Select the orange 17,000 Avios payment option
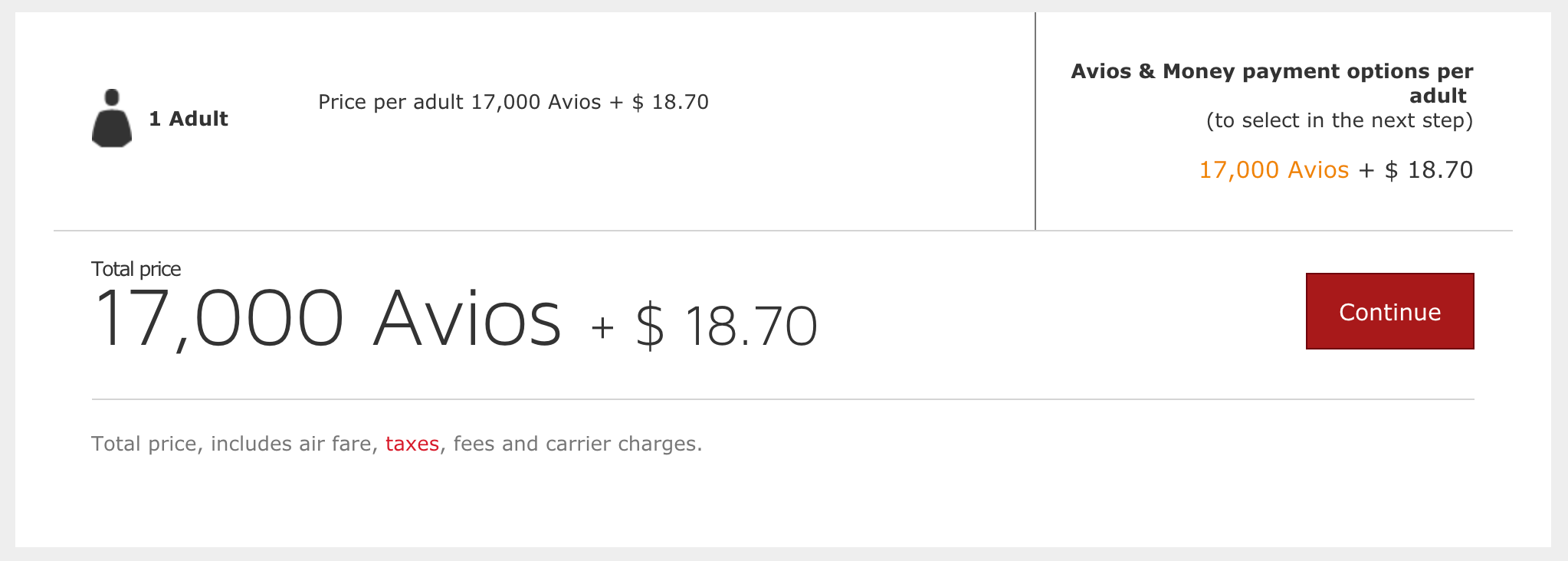This screenshot has height=561, width=1568. (x=1274, y=169)
